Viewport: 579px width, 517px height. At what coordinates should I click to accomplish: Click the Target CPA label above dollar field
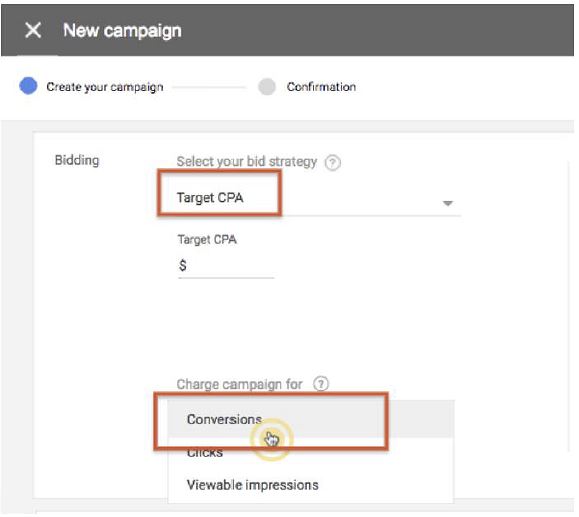tap(207, 239)
